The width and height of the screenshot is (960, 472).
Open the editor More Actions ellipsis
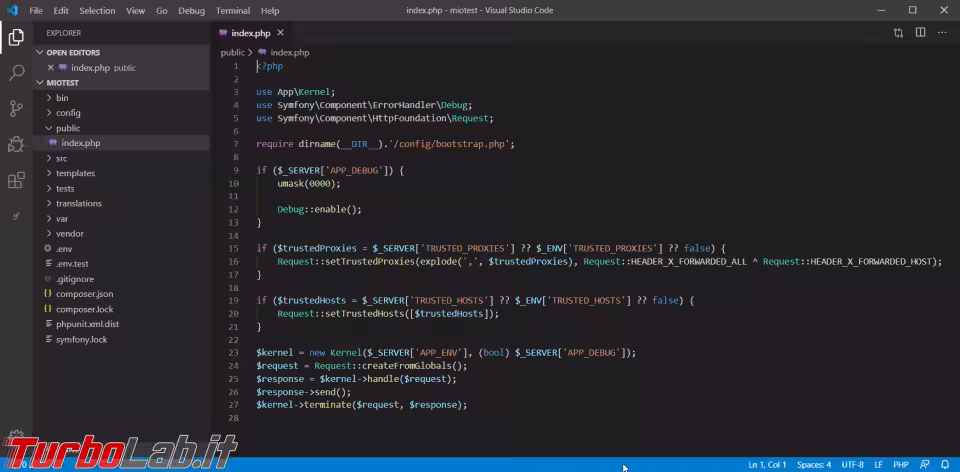944,33
